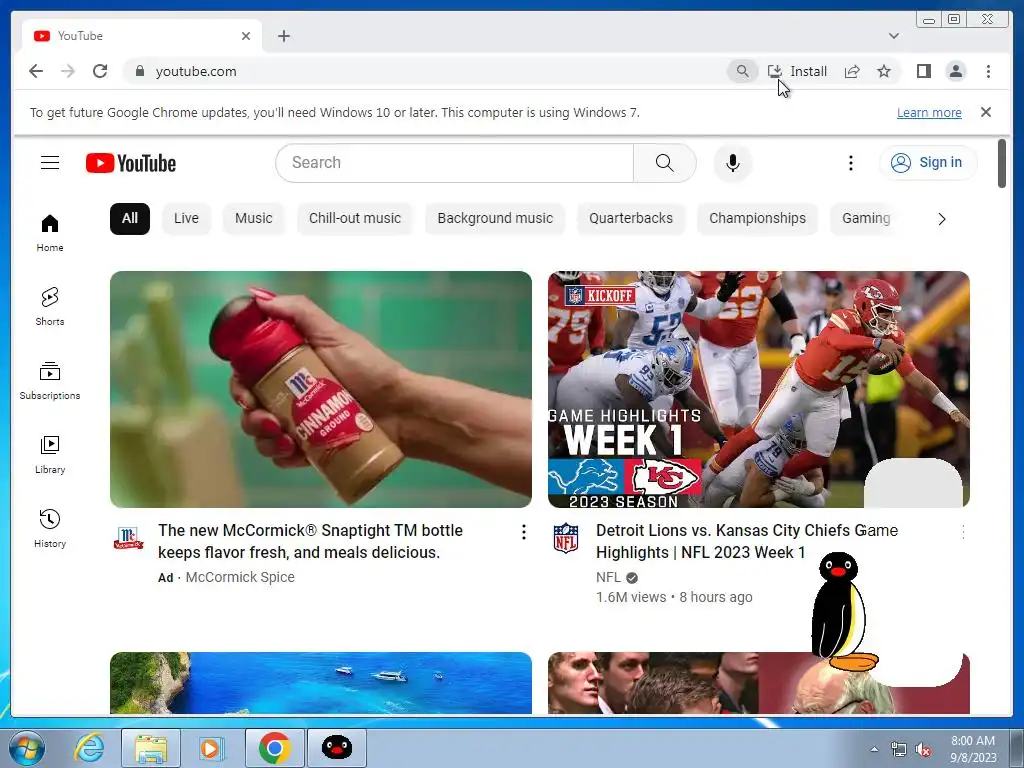Open Library in sidebar

pyautogui.click(x=50, y=455)
